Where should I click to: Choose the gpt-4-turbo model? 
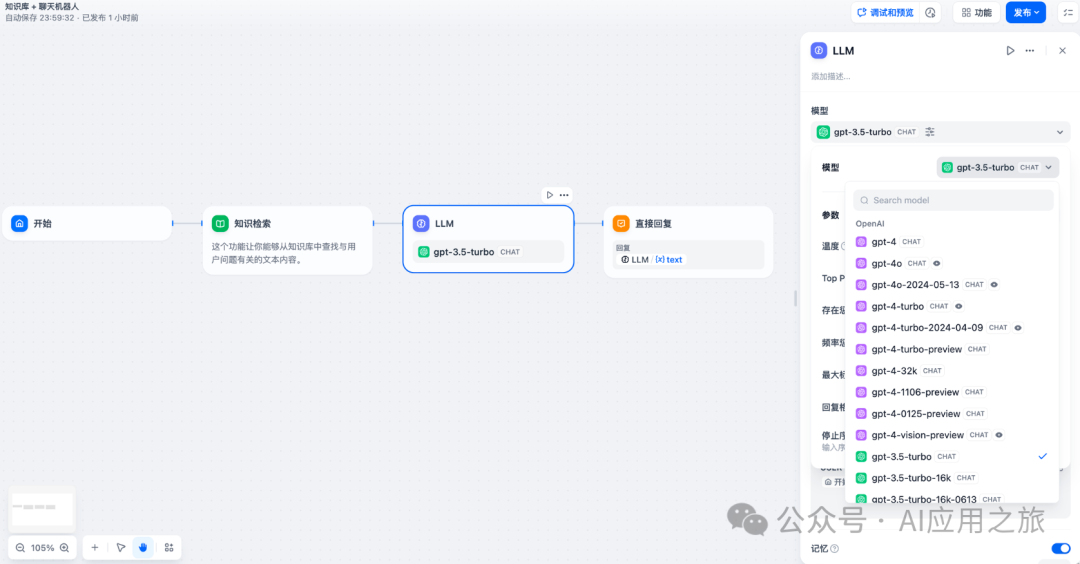tap(951, 306)
